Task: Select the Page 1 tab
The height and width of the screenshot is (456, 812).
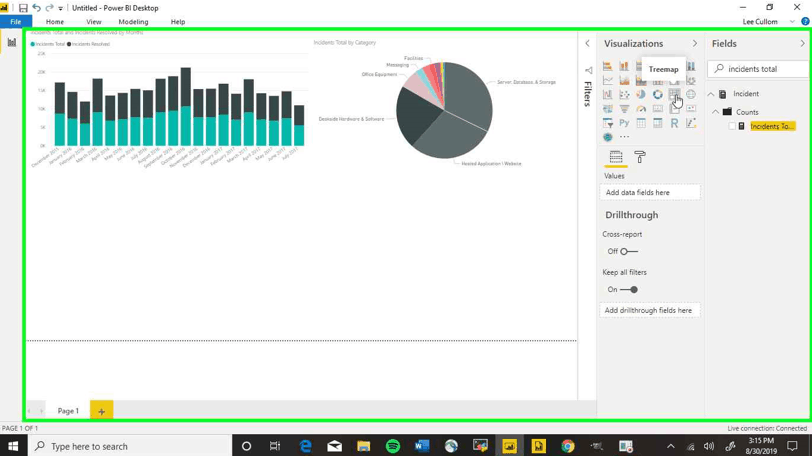Action: [x=68, y=410]
